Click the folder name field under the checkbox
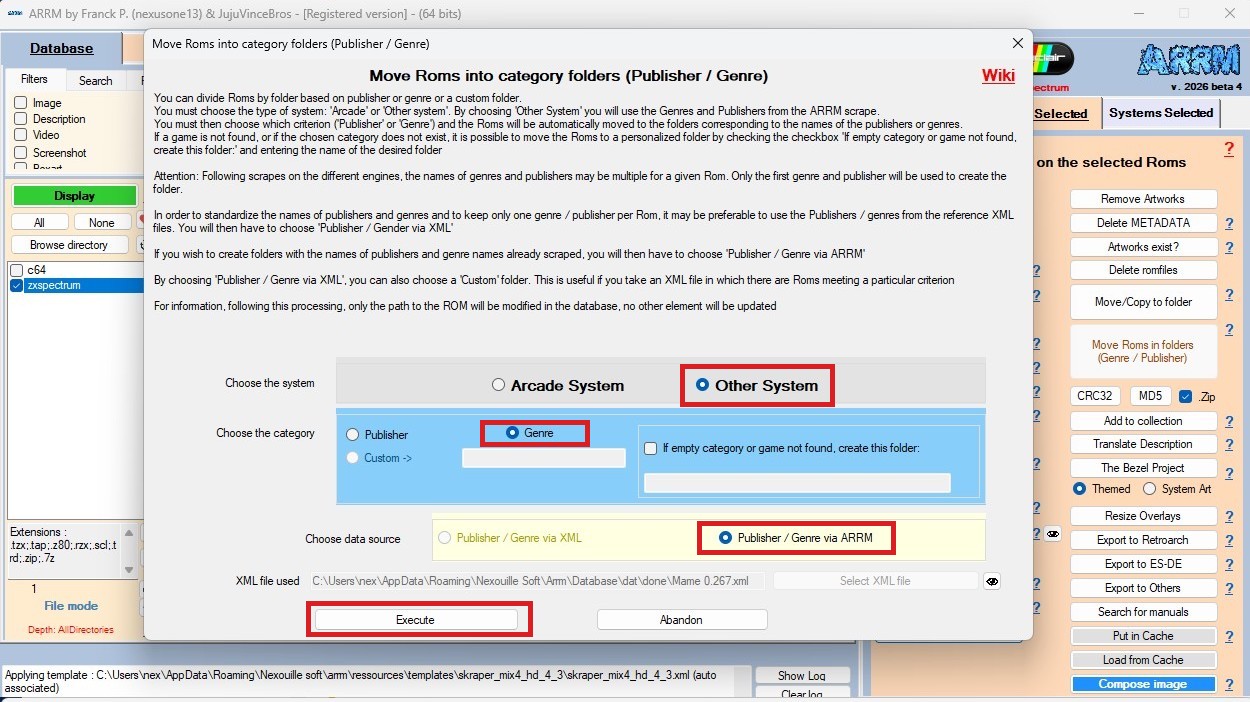Image resolution: width=1250 pixels, height=702 pixels. (796, 483)
